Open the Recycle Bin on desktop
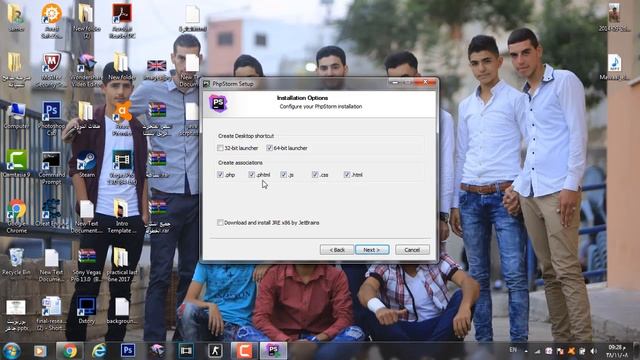 (16, 261)
